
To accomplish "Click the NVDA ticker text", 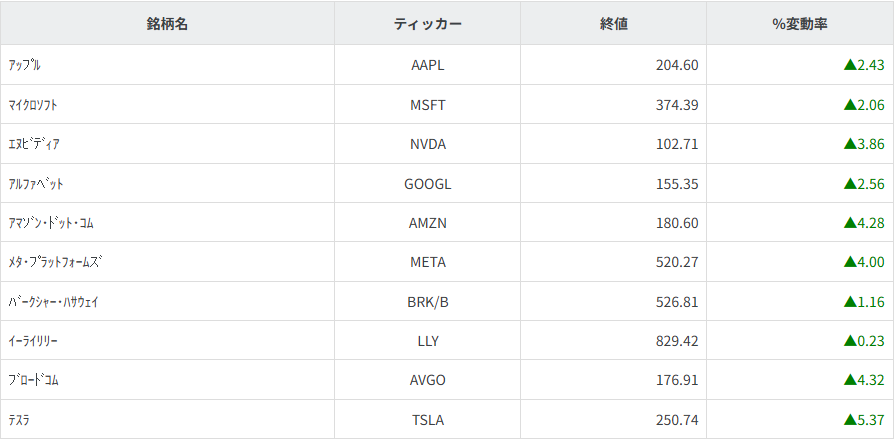I will click(x=427, y=144).
